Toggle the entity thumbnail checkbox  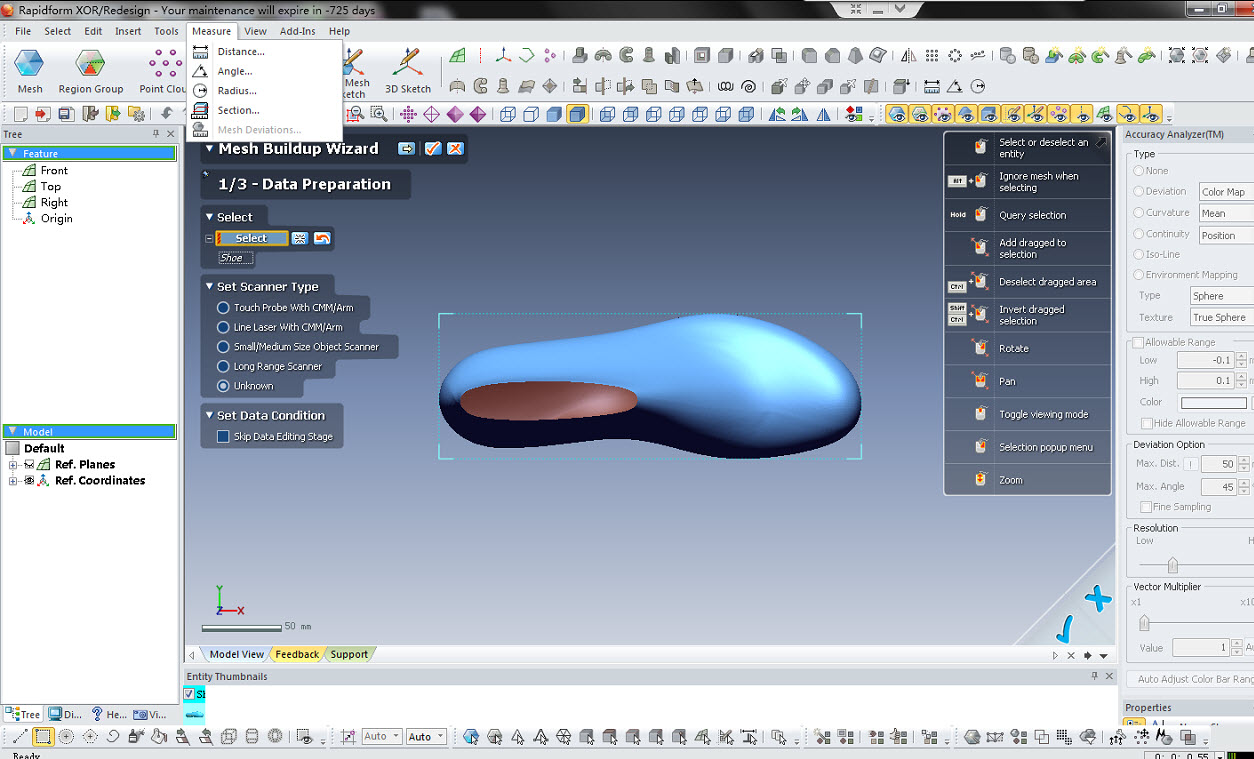(x=190, y=694)
